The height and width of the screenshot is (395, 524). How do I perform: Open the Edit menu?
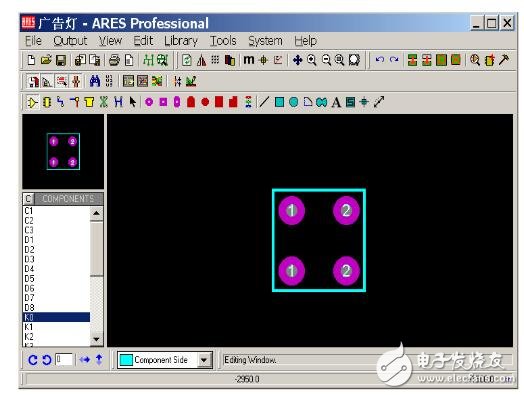143,41
